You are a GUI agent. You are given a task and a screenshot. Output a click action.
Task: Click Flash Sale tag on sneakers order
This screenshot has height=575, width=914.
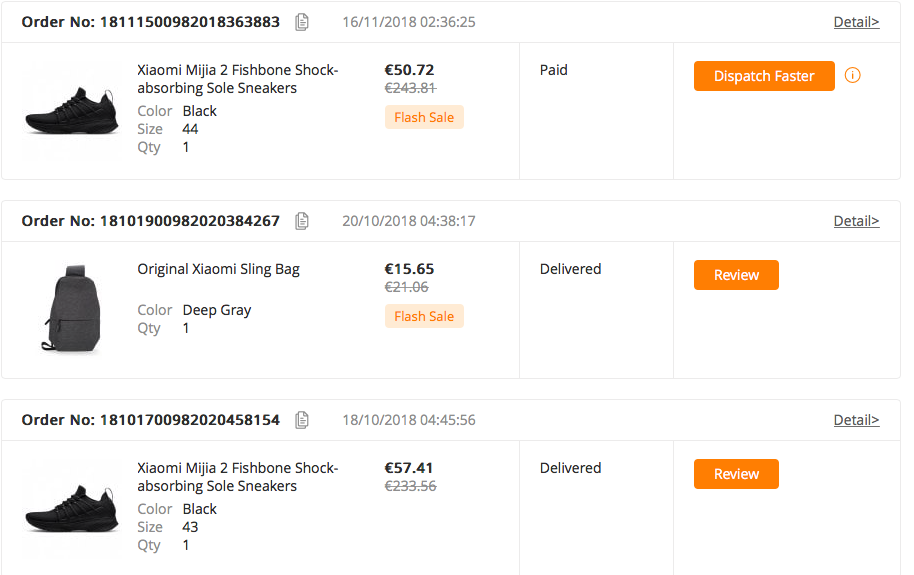coord(424,118)
